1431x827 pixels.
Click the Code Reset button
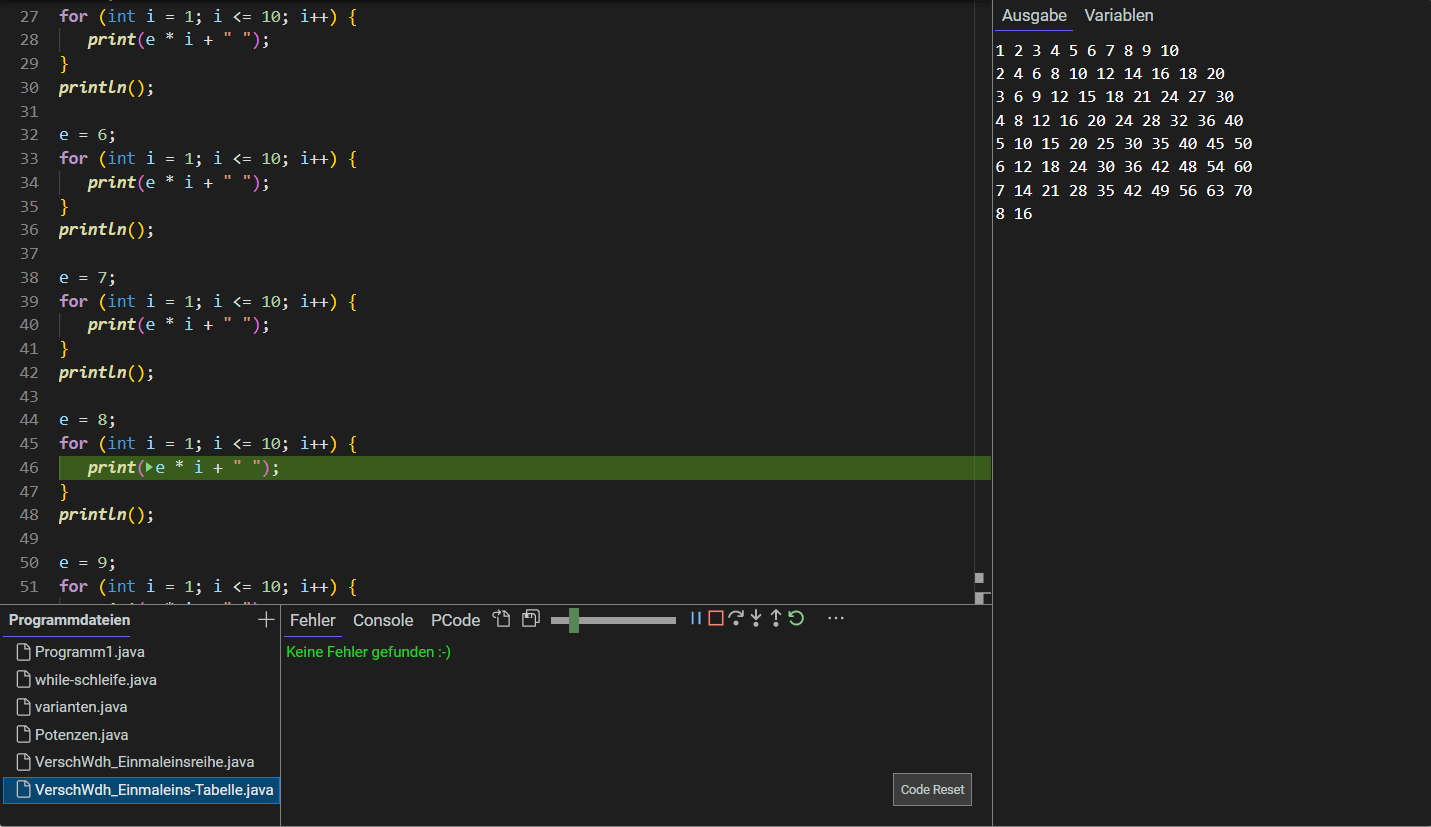(933, 790)
